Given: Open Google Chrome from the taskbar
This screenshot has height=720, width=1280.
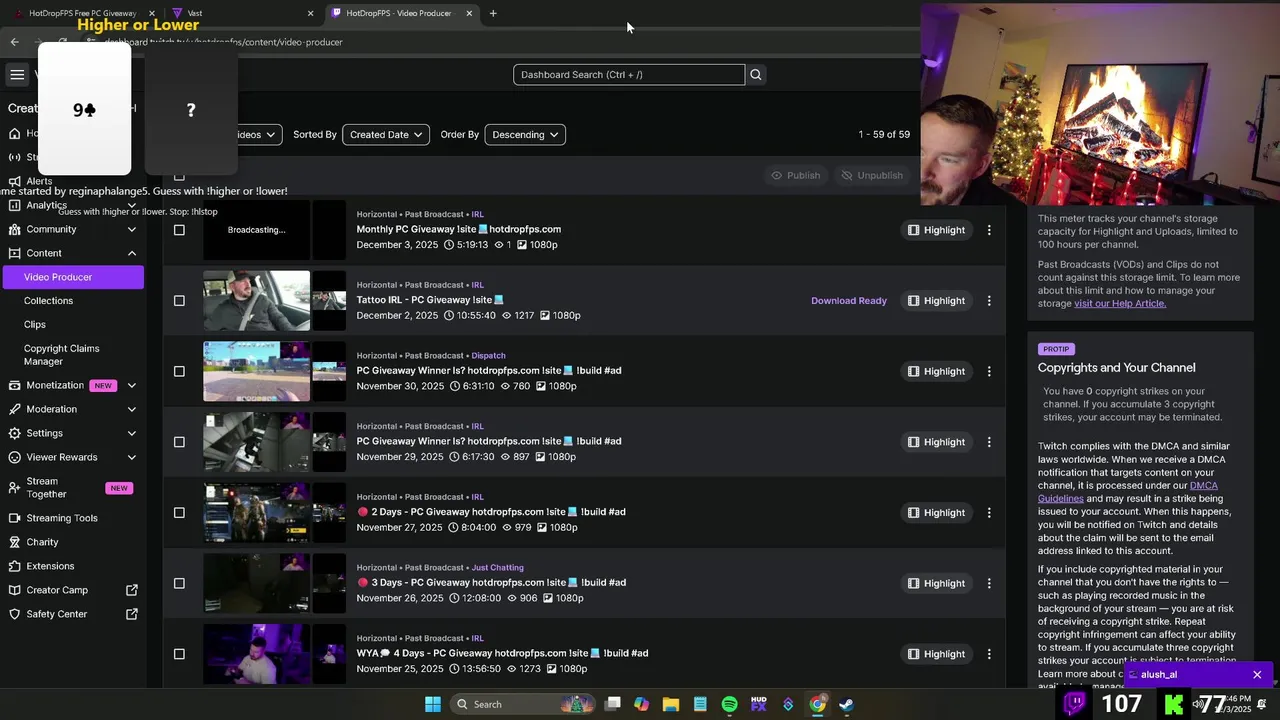Looking at the screenshot, I should 817,704.
